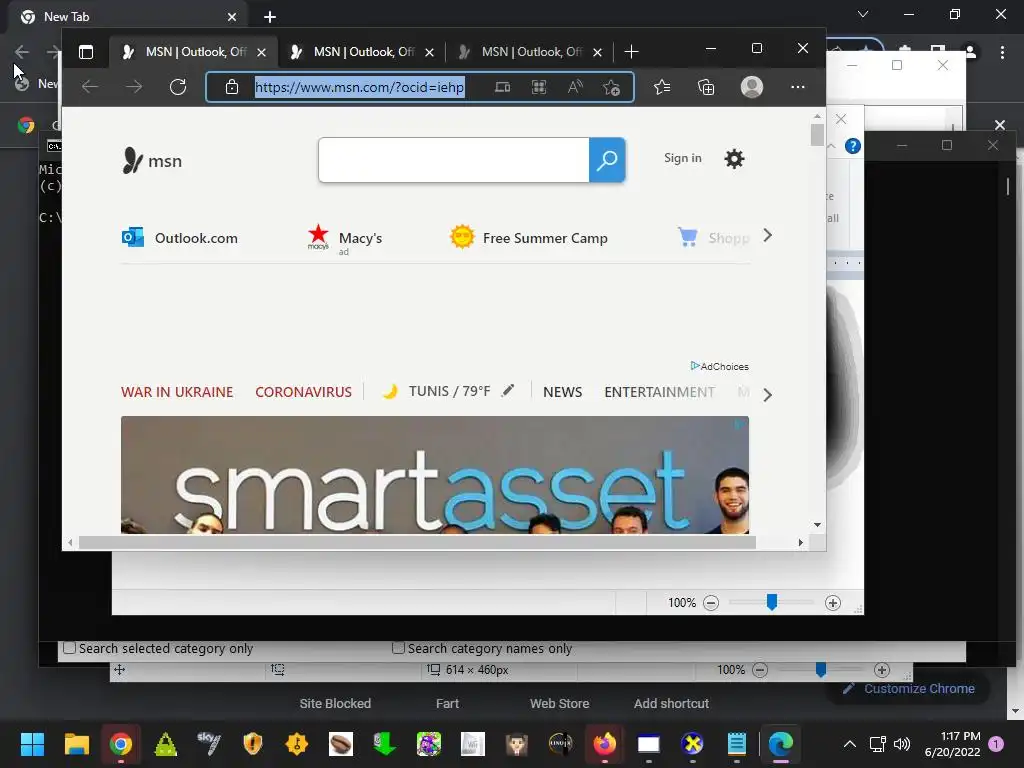Go forward in the Edge browser
This screenshot has height=768, width=1024.
coord(134,87)
